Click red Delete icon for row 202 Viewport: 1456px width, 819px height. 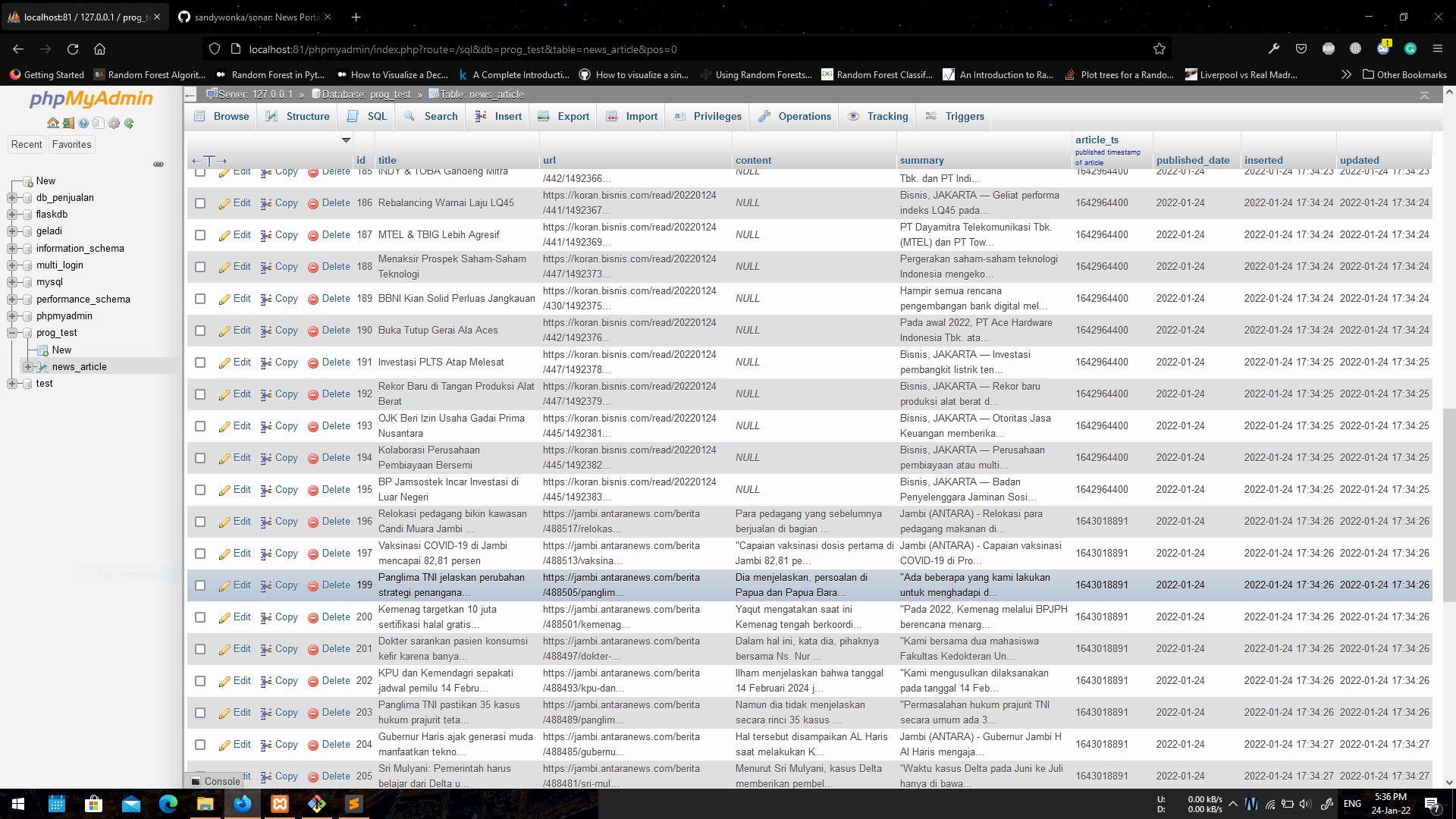click(313, 681)
